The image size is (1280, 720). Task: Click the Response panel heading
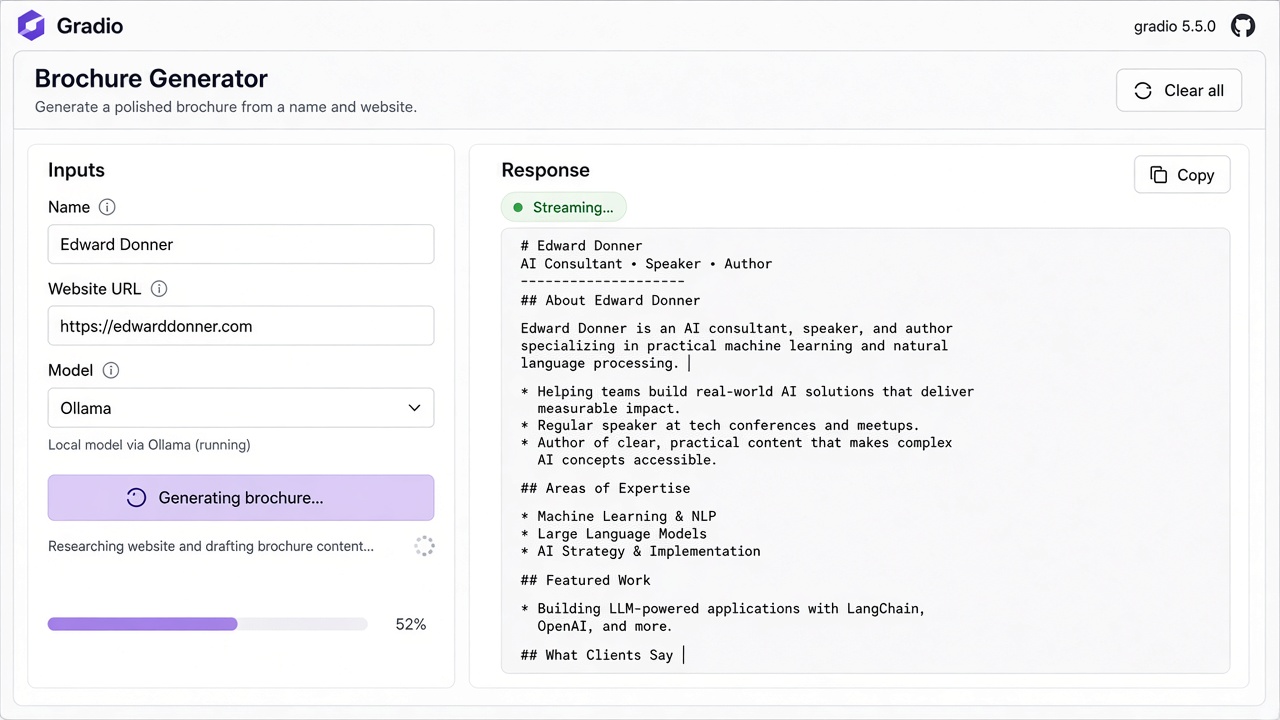546,170
